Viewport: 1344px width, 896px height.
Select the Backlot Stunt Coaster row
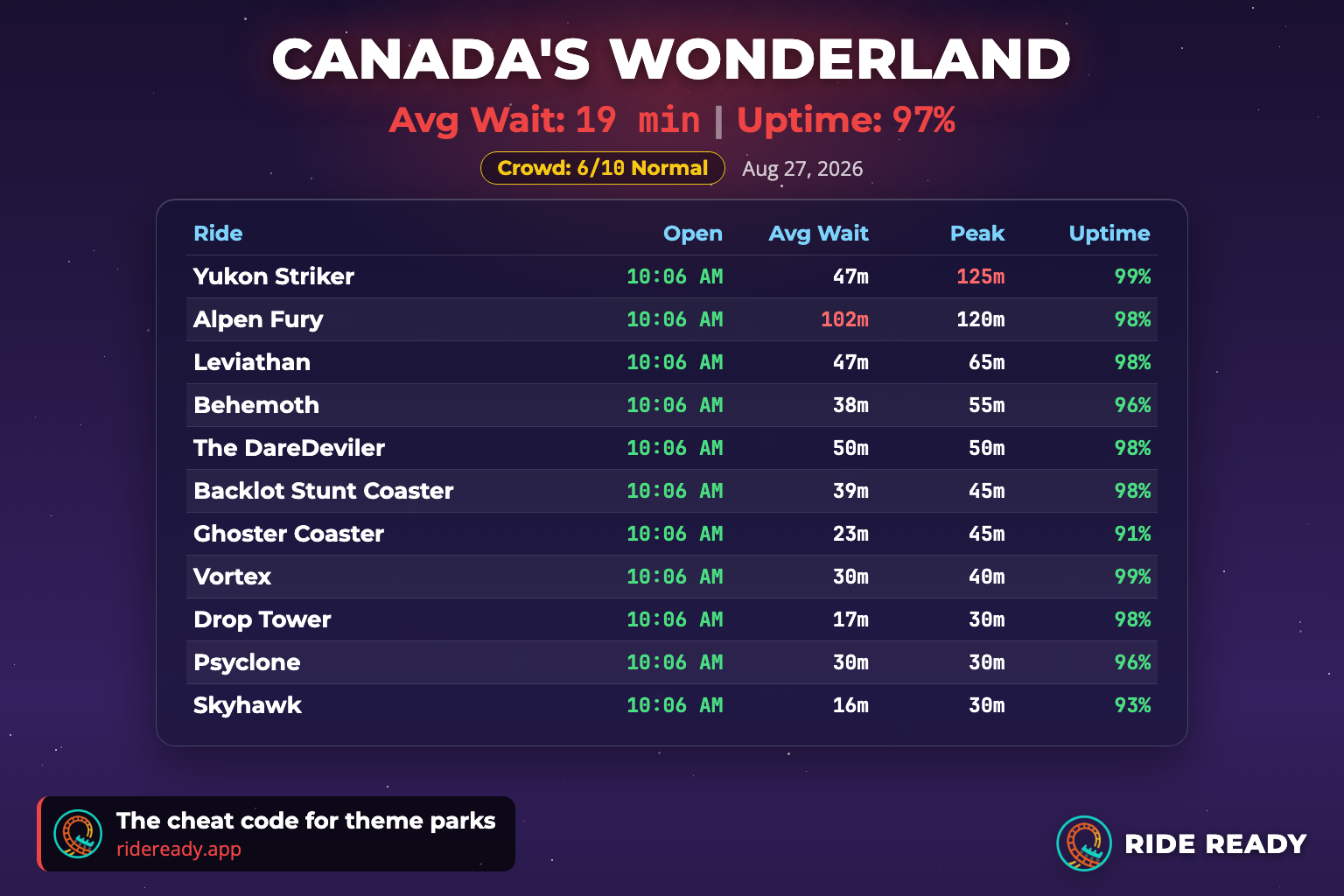pyautogui.click(x=672, y=491)
